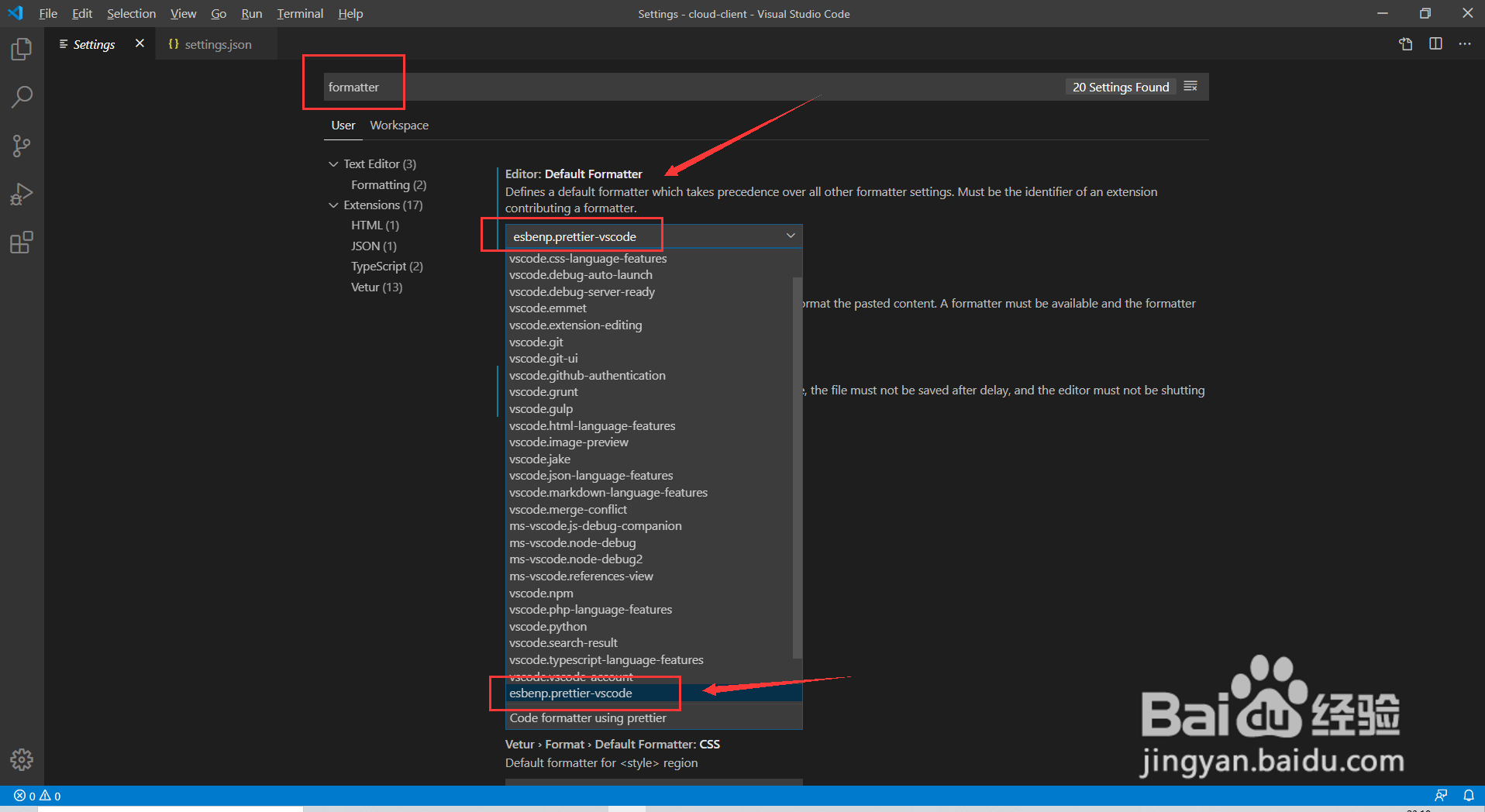Open the Edit menu
This screenshot has height=812, width=1485.
81,13
